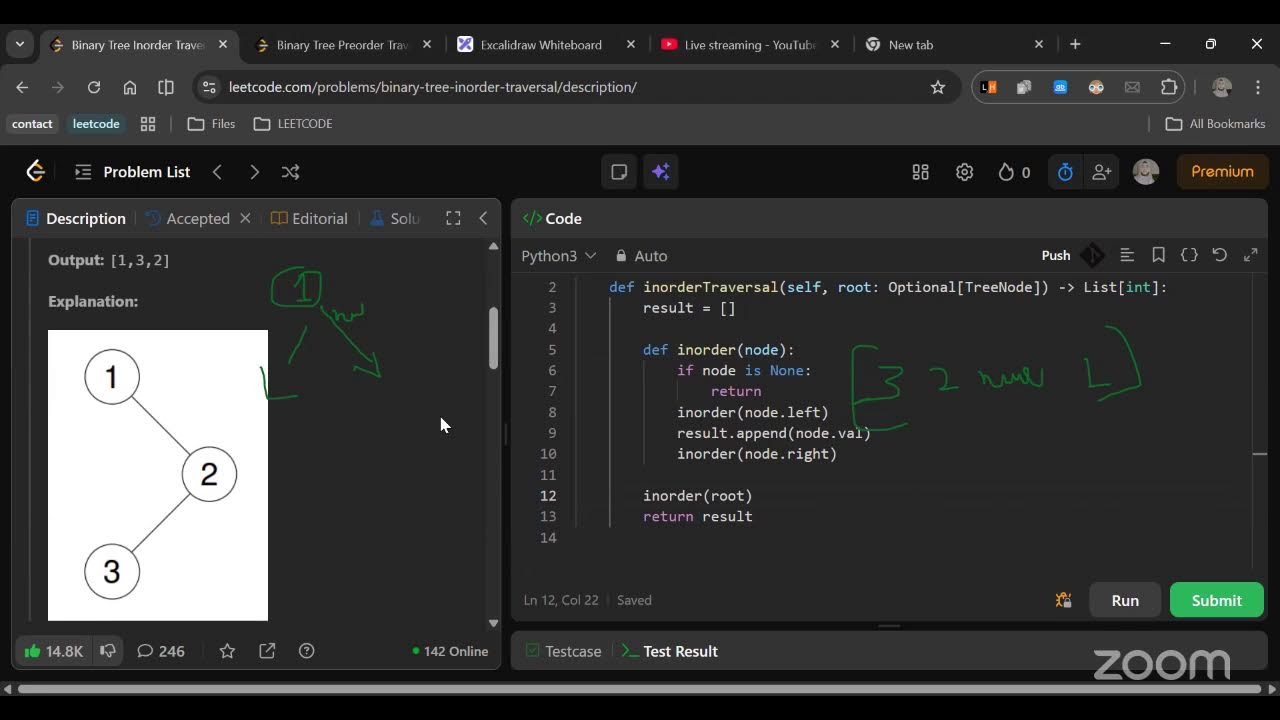Viewport: 1280px width, 720px height.
Task: Reload the page
Action: [x=94, y=87]
